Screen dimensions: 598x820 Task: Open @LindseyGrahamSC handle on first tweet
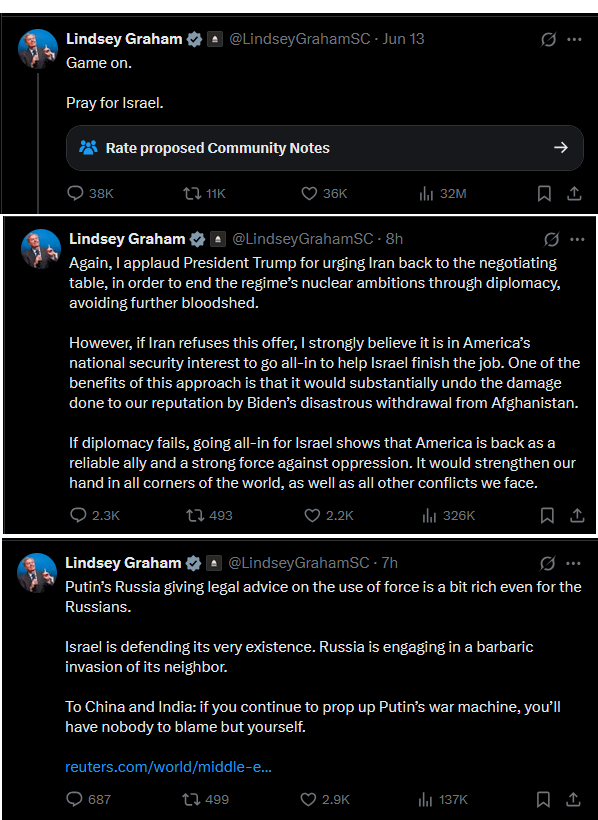coord(300,39)
